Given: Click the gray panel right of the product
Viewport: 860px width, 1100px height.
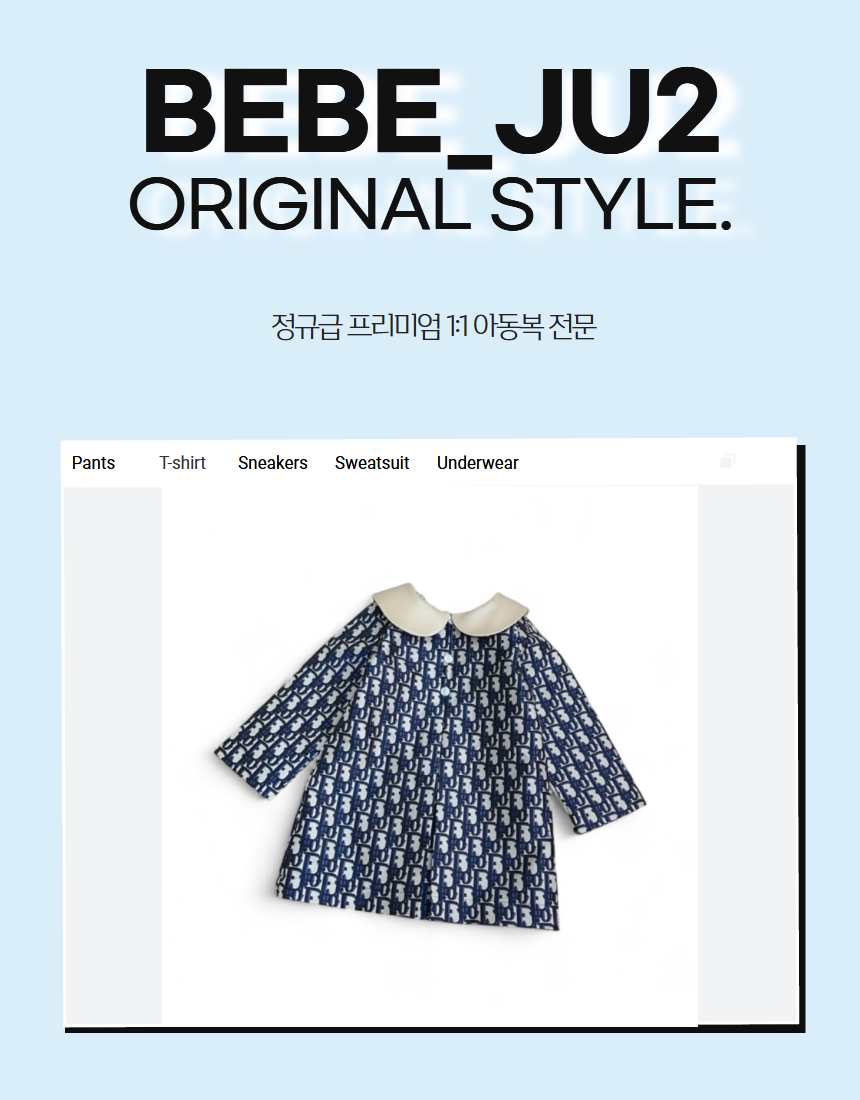Looking at the screenshot, I should click(x=746, y=754).
